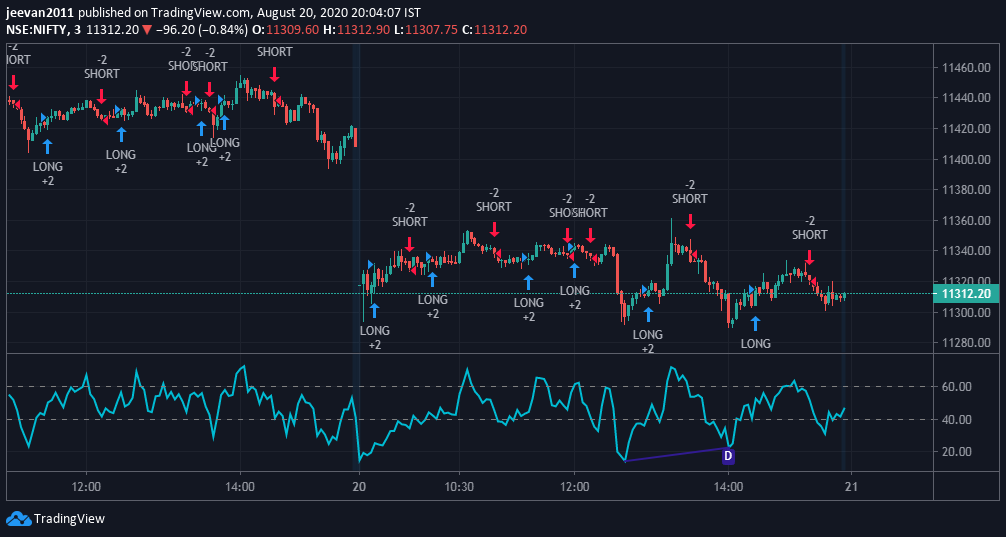Select the purple D divergence marker

(728, 456)
